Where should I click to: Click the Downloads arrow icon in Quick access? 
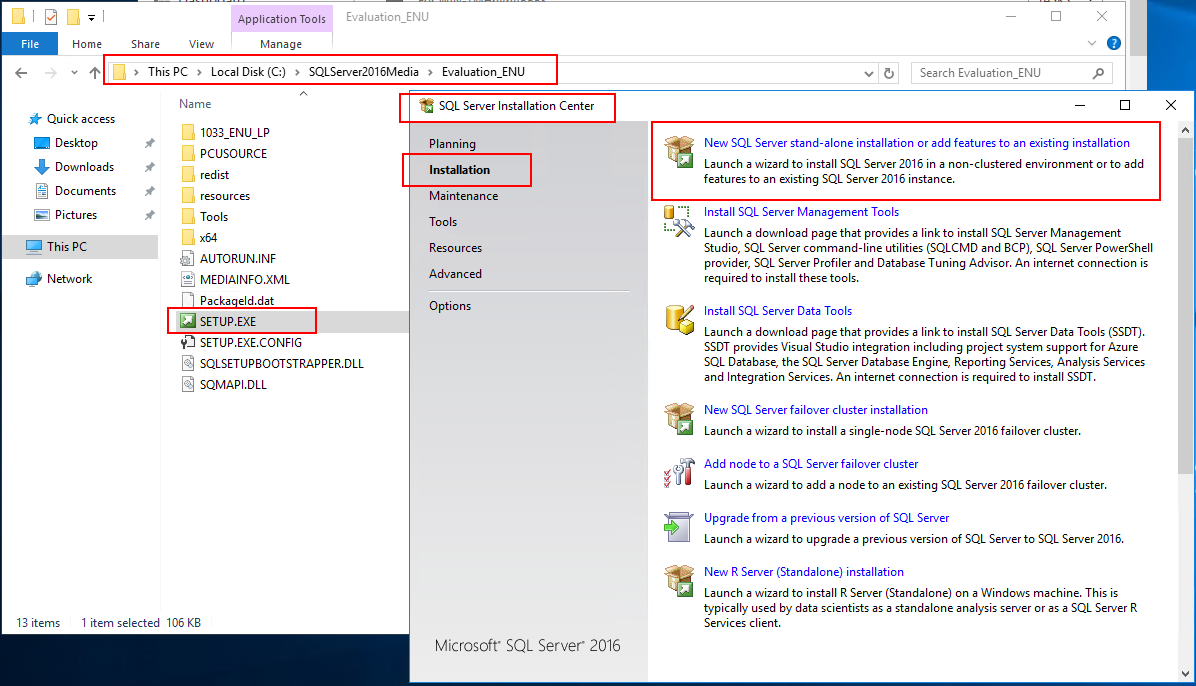42,166
